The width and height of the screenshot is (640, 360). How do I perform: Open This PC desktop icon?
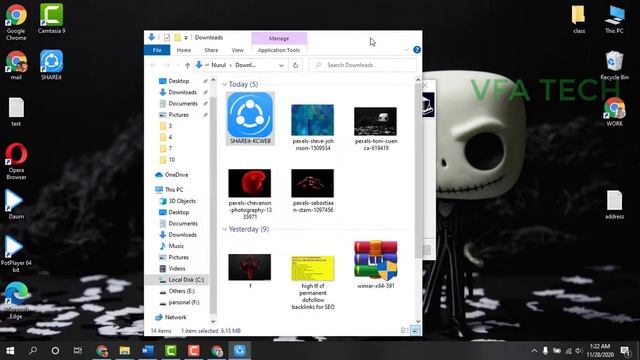point(614,20)
